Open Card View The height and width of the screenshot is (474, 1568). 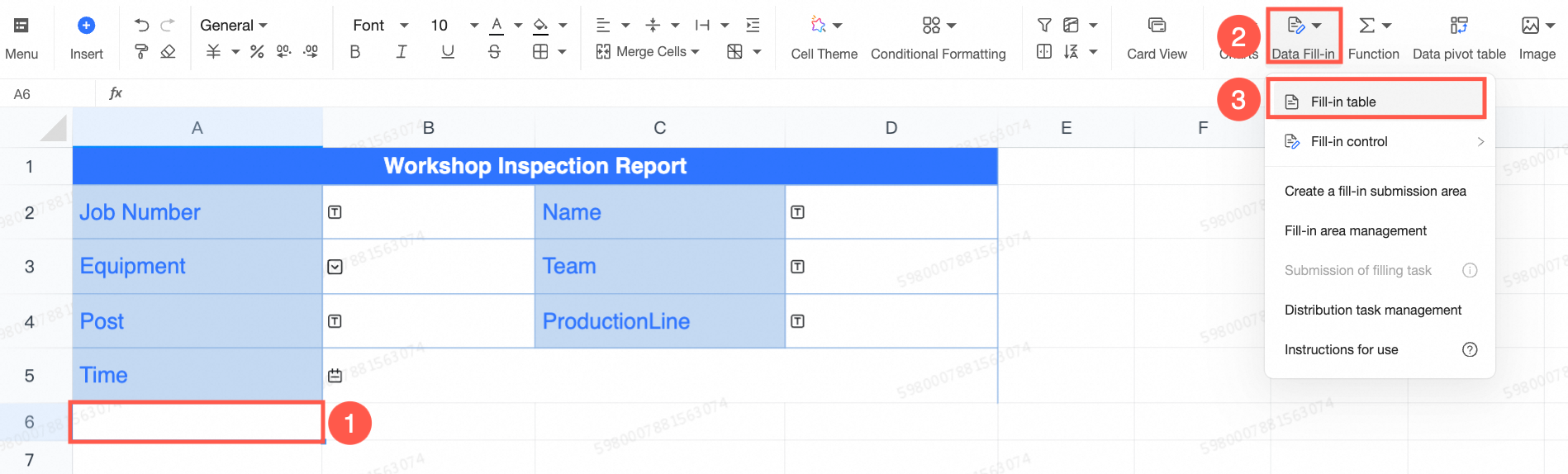coord(1157,37)
